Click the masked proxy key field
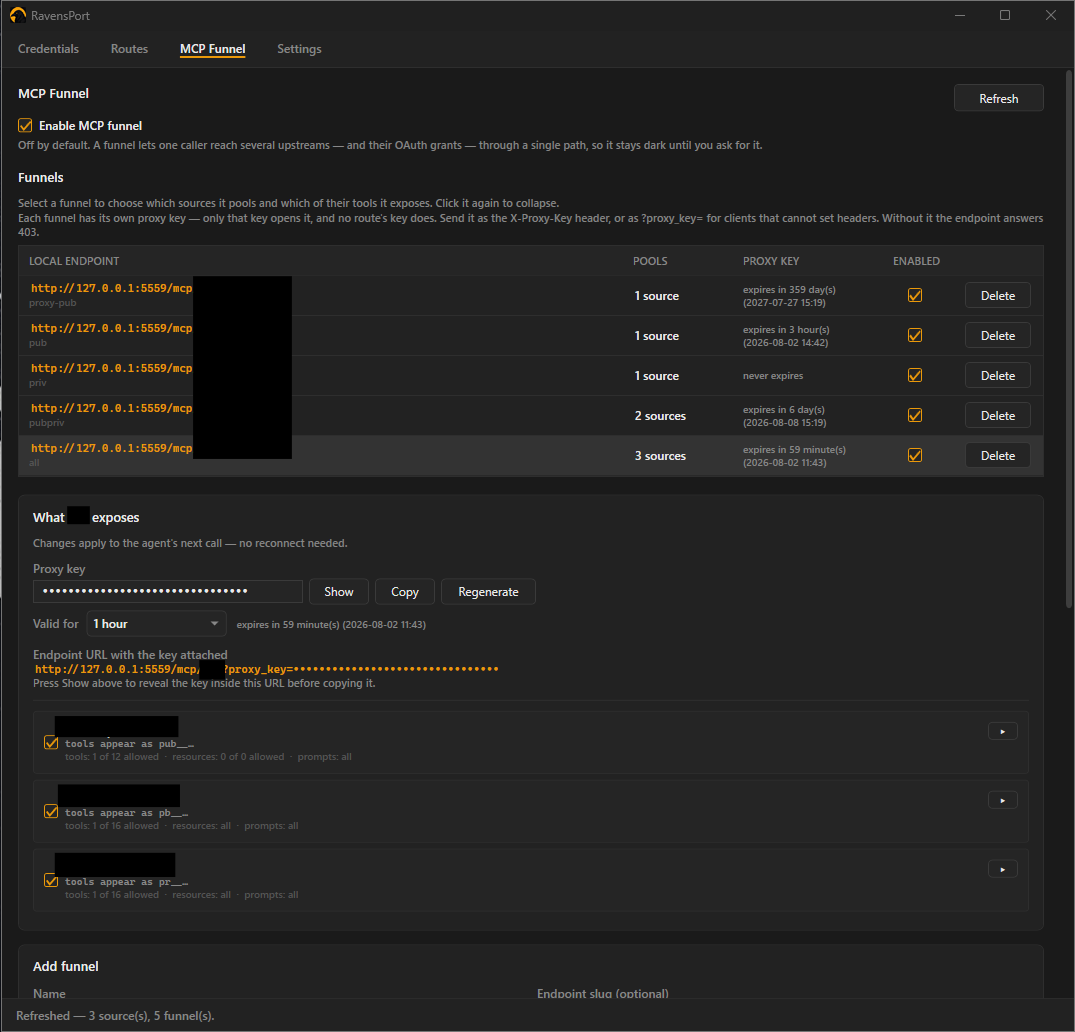This screenshot has height=1032, width=1075. pyautogui.click(x=167, y=591)
